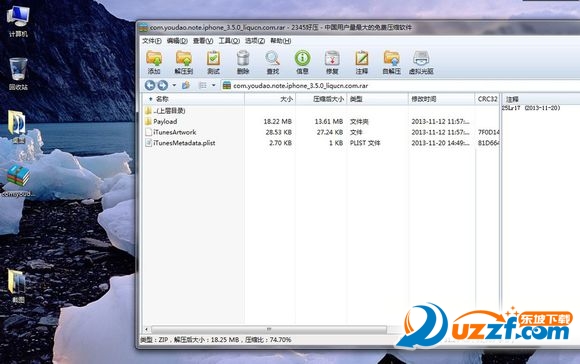Open the 注释 (Comment) toolbar icon
This screenshot has width=580, height=364.
coord(361,62)
